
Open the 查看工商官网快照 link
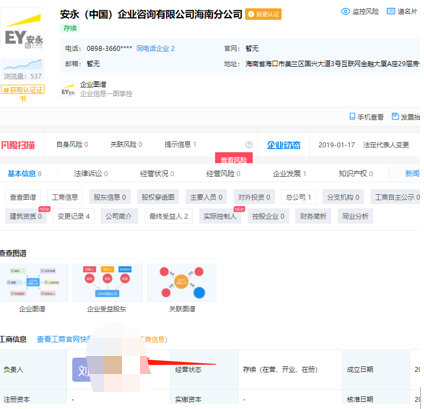(x=63, y=339)
